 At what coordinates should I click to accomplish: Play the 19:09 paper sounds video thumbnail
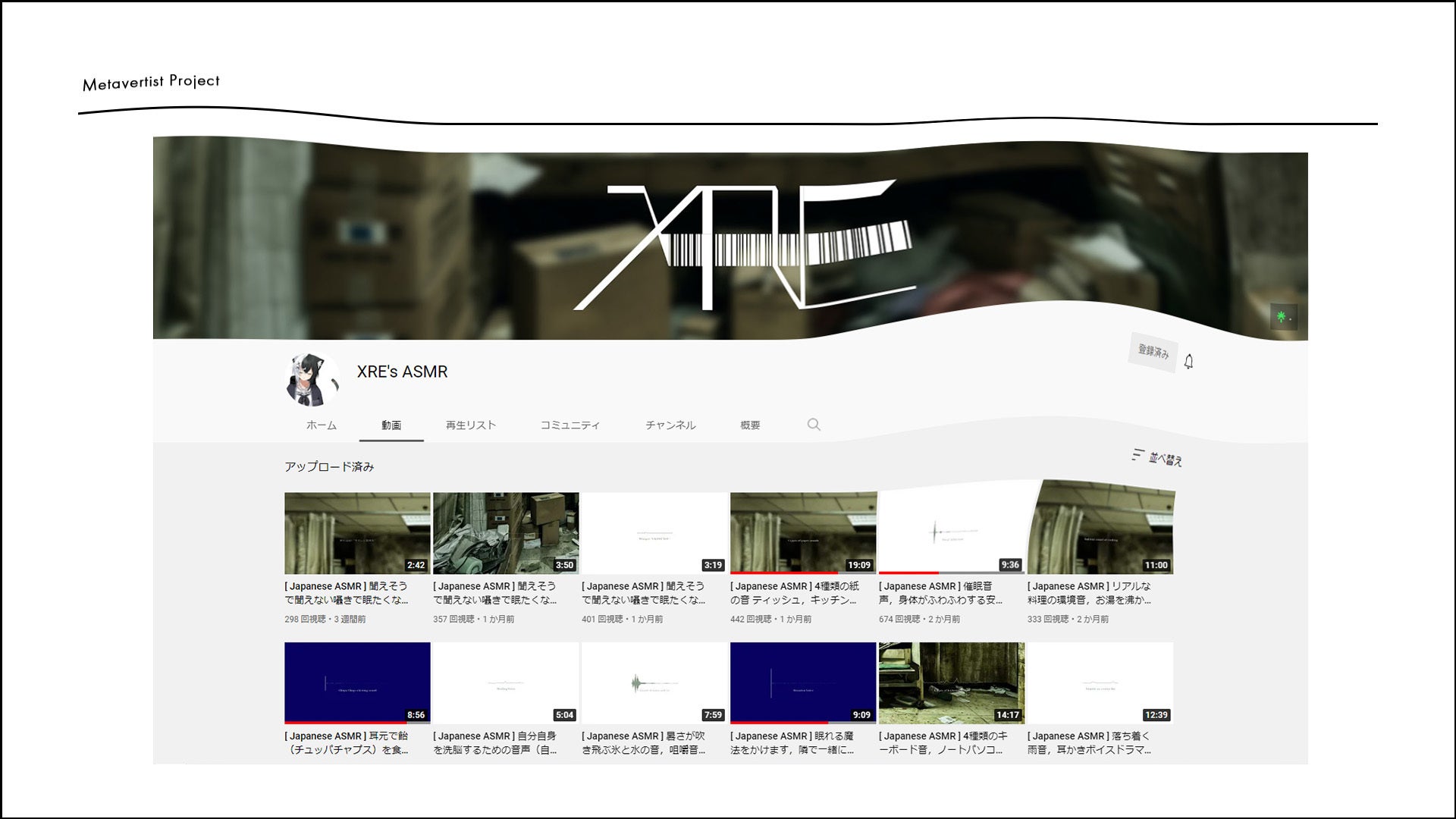click(x=802, y=532)
